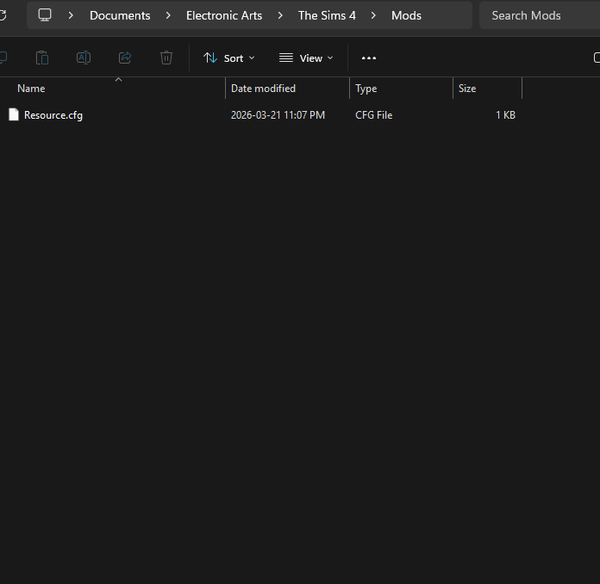This screenshot has height=584, width=600.
Task: Click the Rename icon in toolbar
Action: point(84,58)
